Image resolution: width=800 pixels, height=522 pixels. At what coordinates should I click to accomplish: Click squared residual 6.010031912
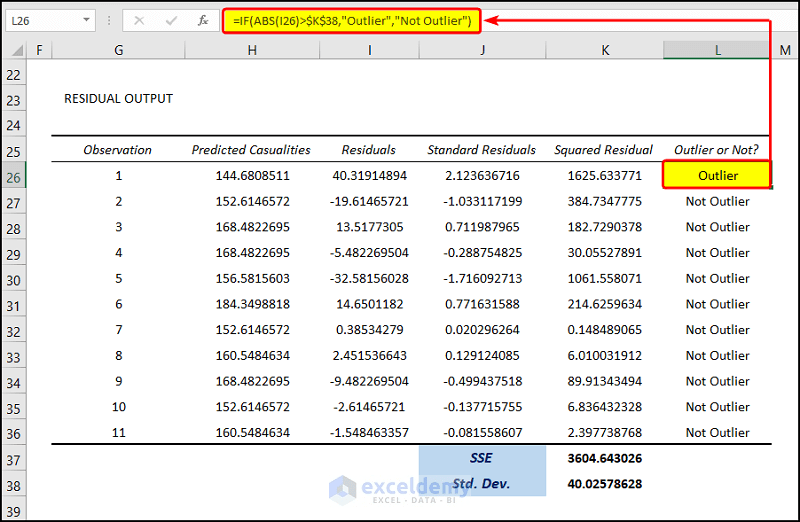[x=605, y=356]
